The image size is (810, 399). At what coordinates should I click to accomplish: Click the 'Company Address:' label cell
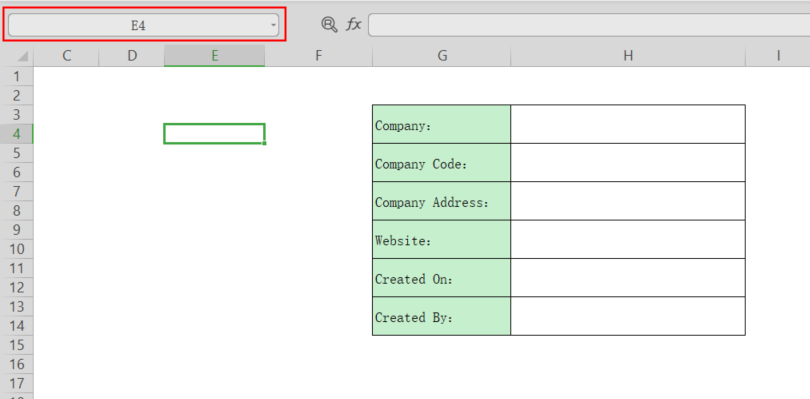coord(442,201)
